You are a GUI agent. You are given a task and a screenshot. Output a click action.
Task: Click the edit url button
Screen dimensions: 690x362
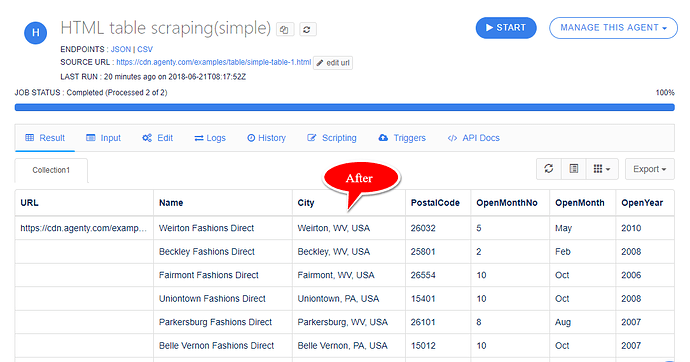(x=333, y=63)
